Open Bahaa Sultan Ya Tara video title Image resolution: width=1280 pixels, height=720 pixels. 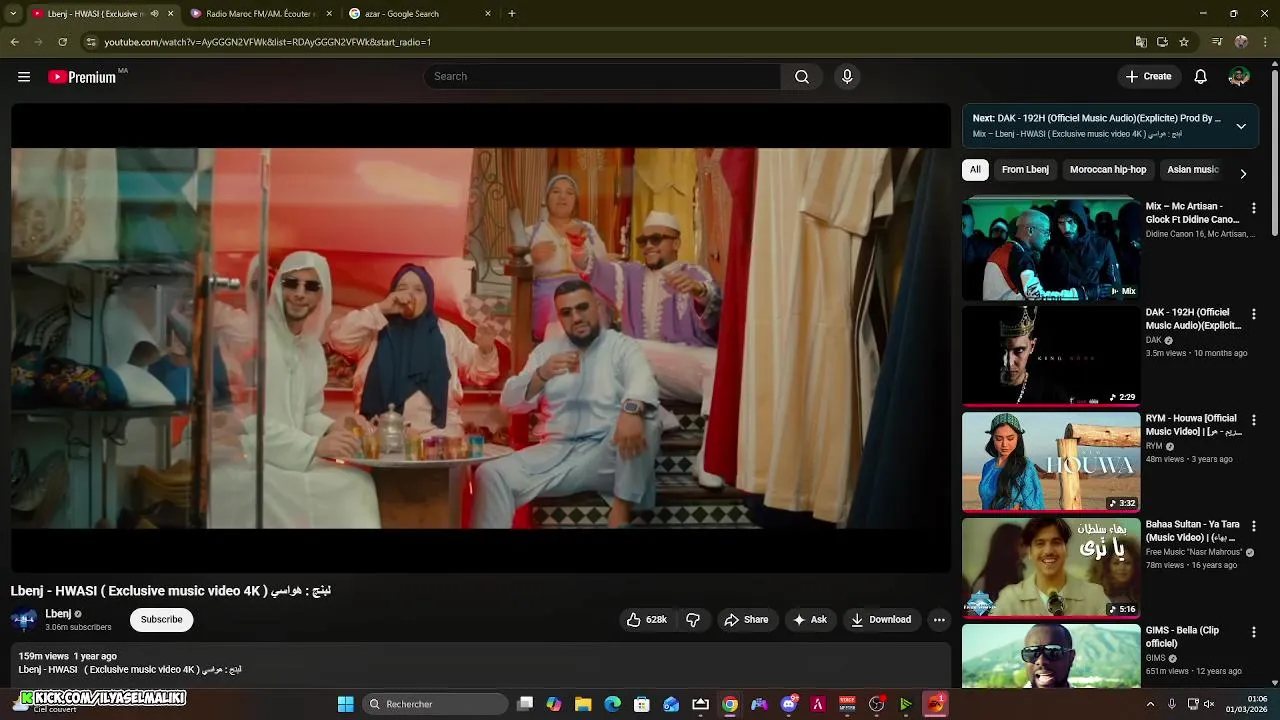click(x=1192, y=531)
